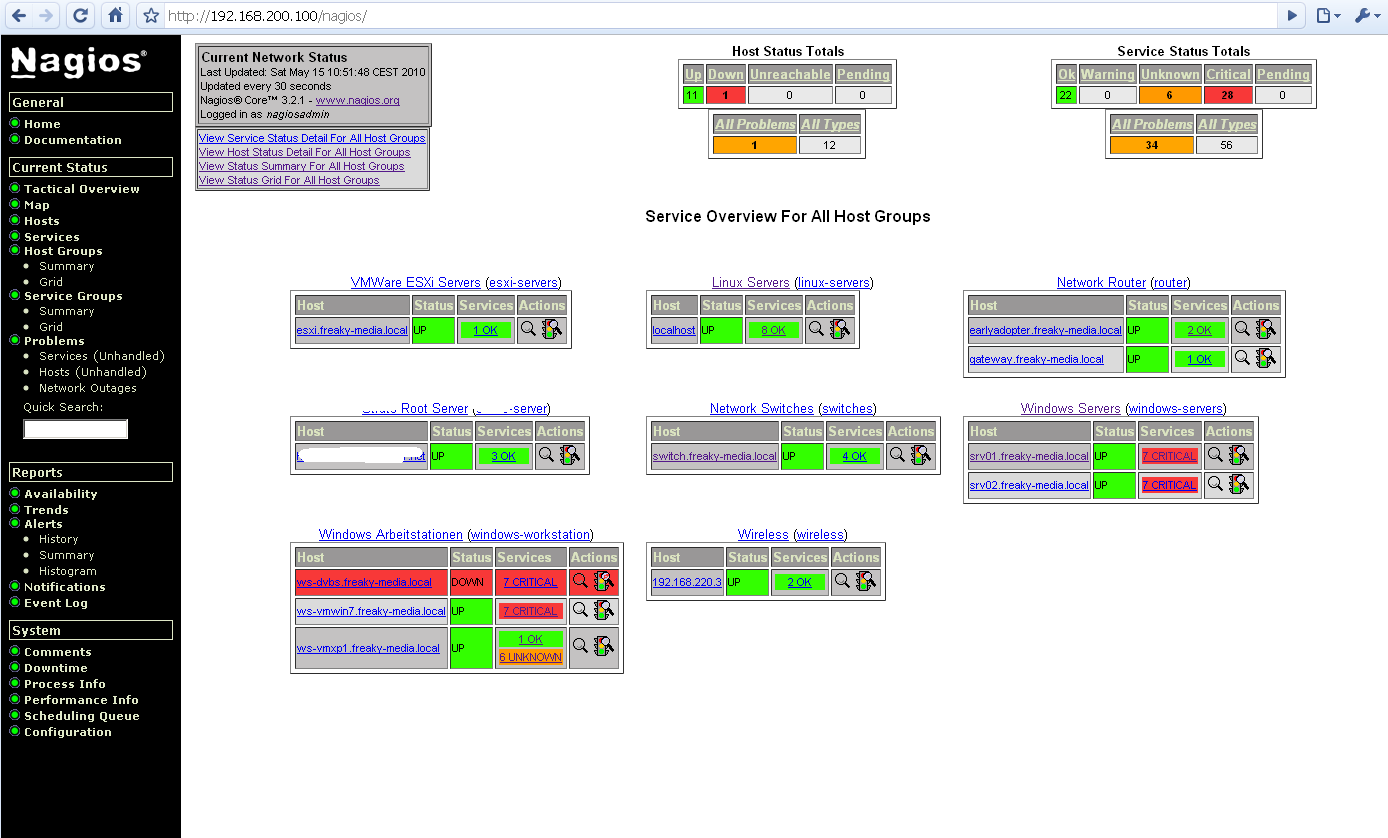Click magnifier icon for esxi.freaky-media.local host
This screenshot has height=838, width=1388.
coord(529,330)
